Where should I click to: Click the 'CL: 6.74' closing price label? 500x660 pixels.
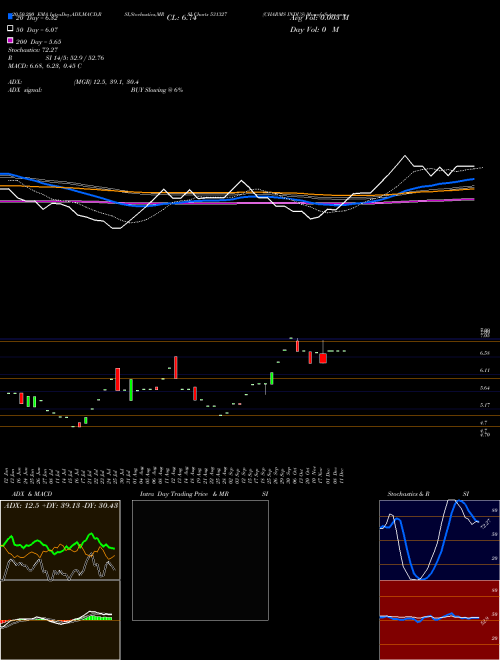tap(182, 18)
